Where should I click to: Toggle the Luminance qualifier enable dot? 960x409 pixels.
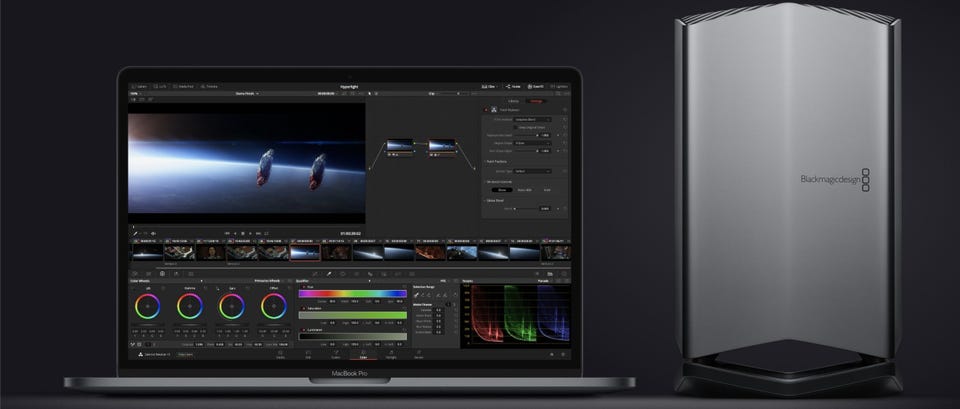point(303,329)
